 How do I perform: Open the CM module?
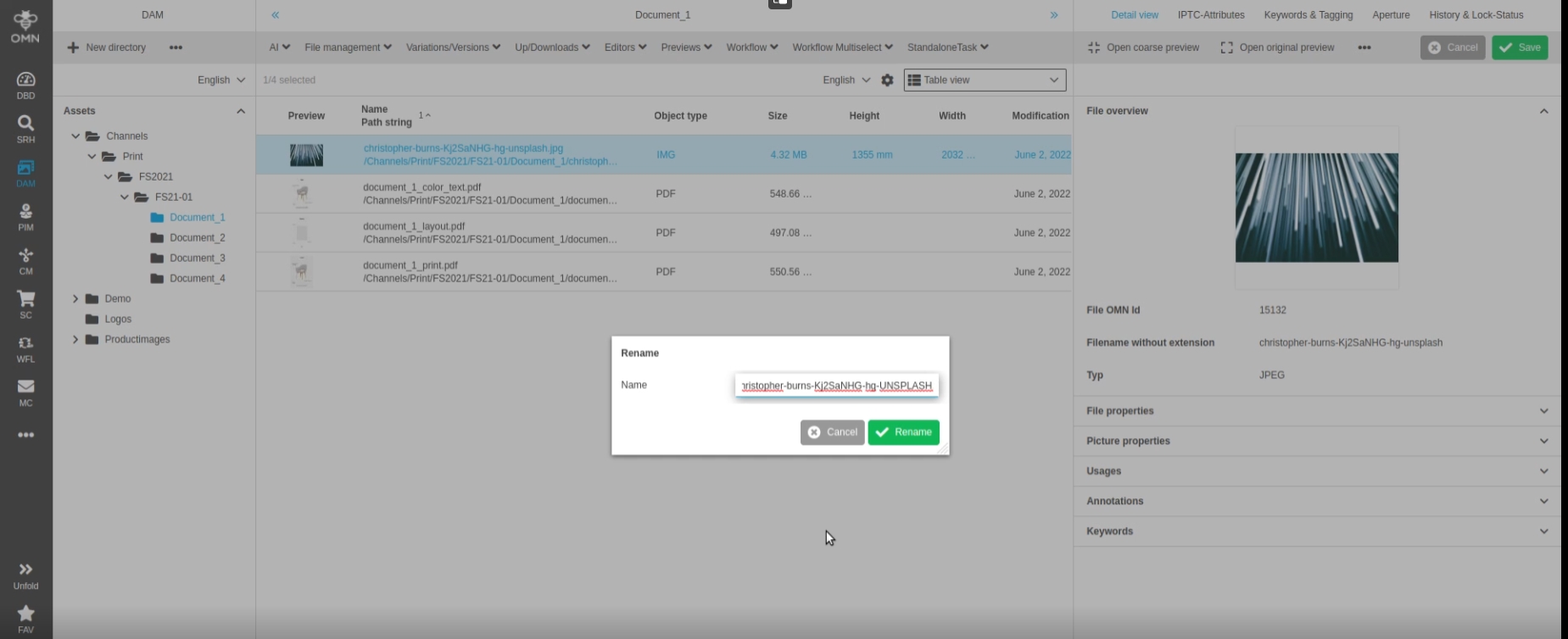(x=25, y=261)
